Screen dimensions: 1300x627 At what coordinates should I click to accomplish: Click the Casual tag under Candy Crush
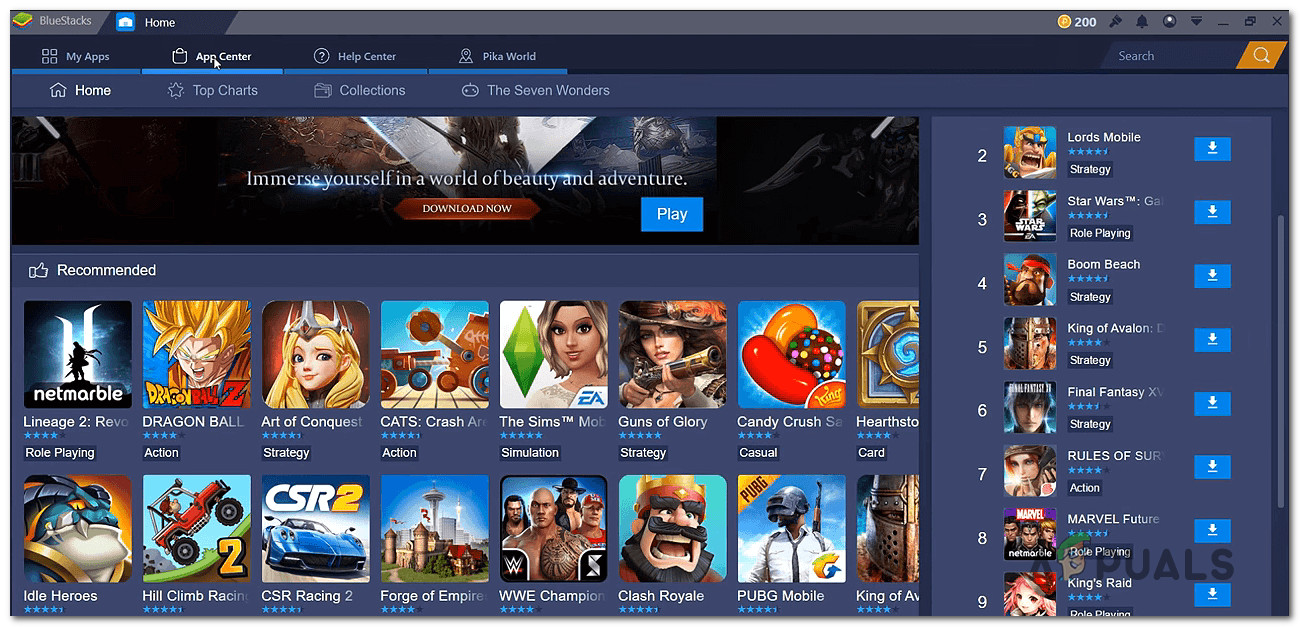click(758, 453)
